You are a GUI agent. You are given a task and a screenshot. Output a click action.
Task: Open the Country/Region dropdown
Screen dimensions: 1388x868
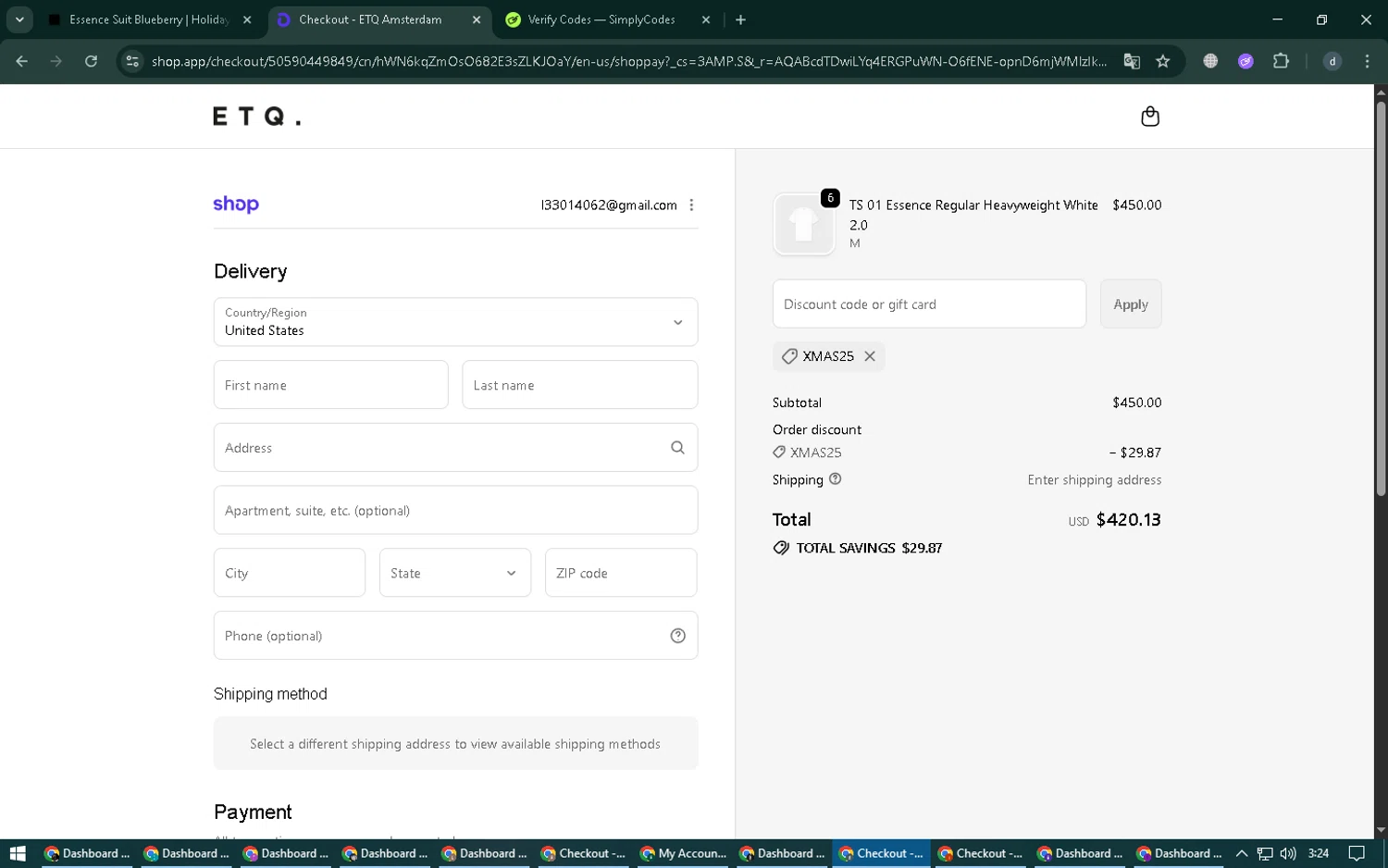[x=455, y=322]
